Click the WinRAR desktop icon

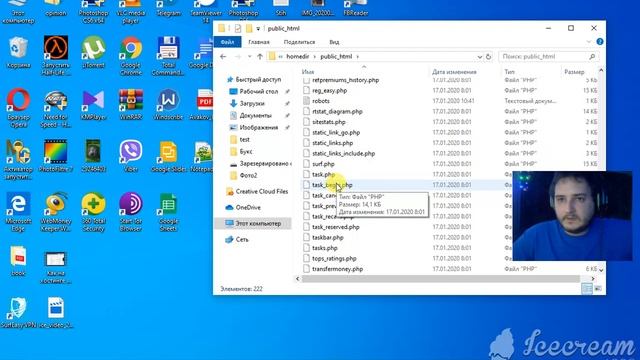(x=131, y=104)
